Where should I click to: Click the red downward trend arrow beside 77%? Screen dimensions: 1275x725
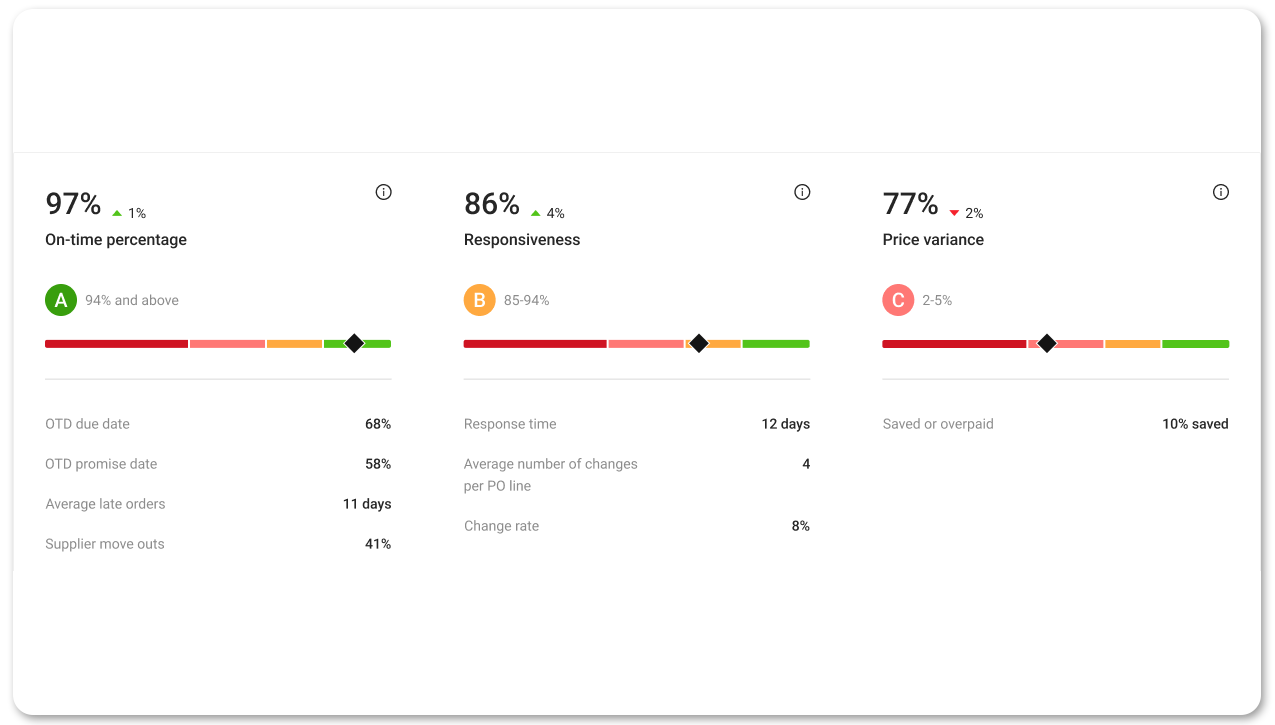[952, 212]
